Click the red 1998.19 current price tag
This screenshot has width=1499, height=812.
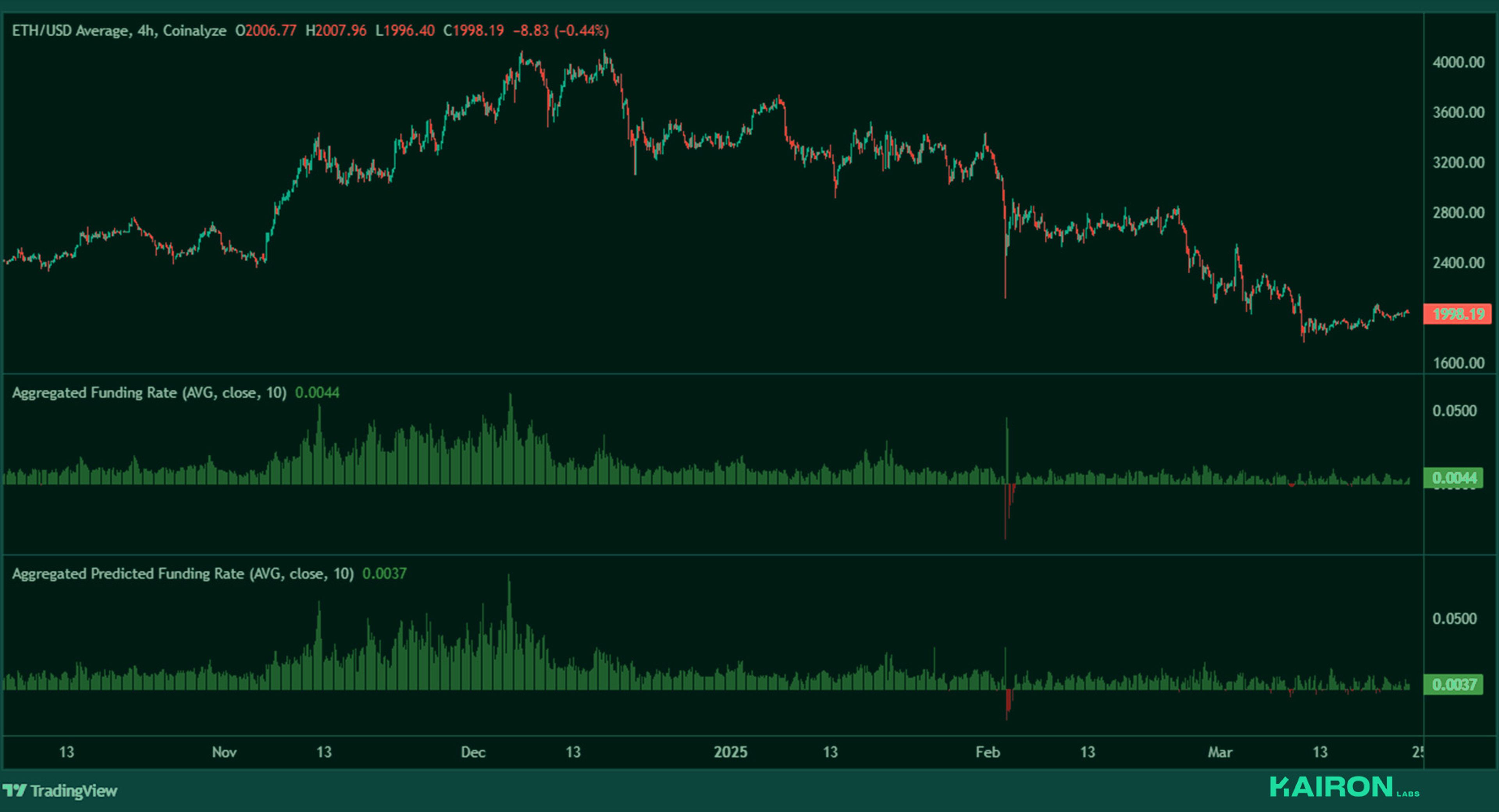point(1457,314)
